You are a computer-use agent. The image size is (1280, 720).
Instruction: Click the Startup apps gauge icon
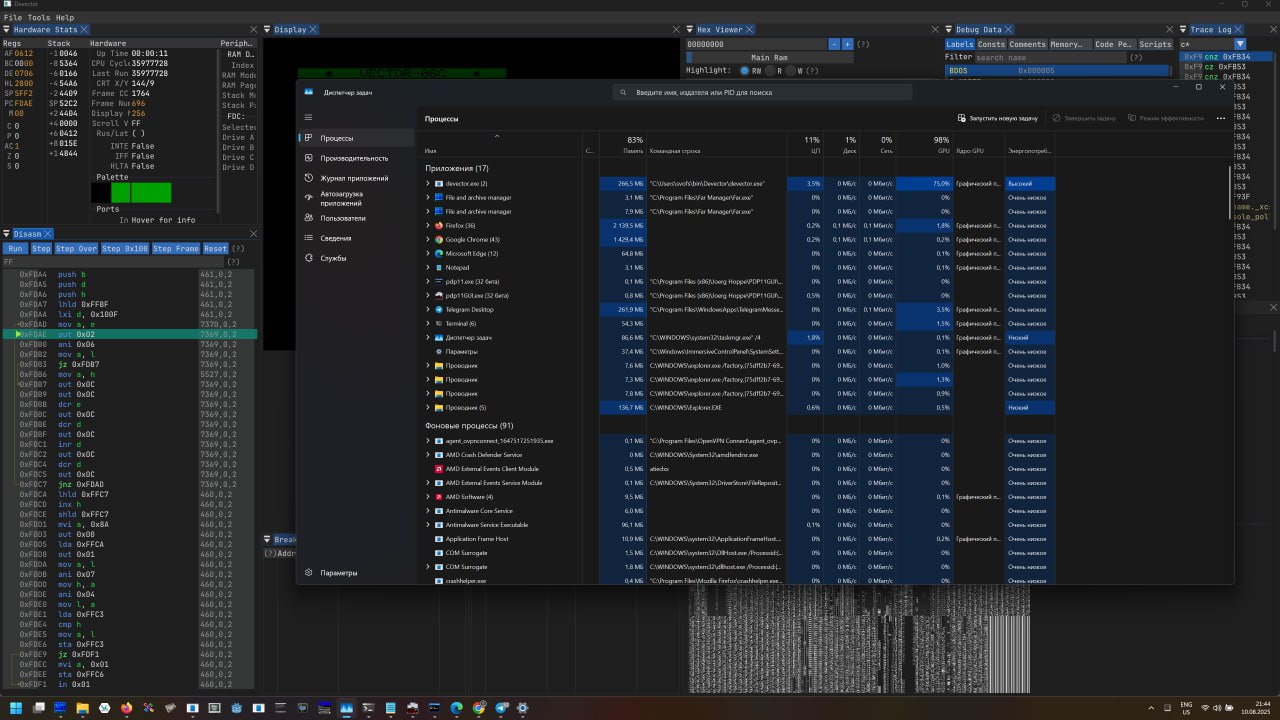click(x=309, y=198)
